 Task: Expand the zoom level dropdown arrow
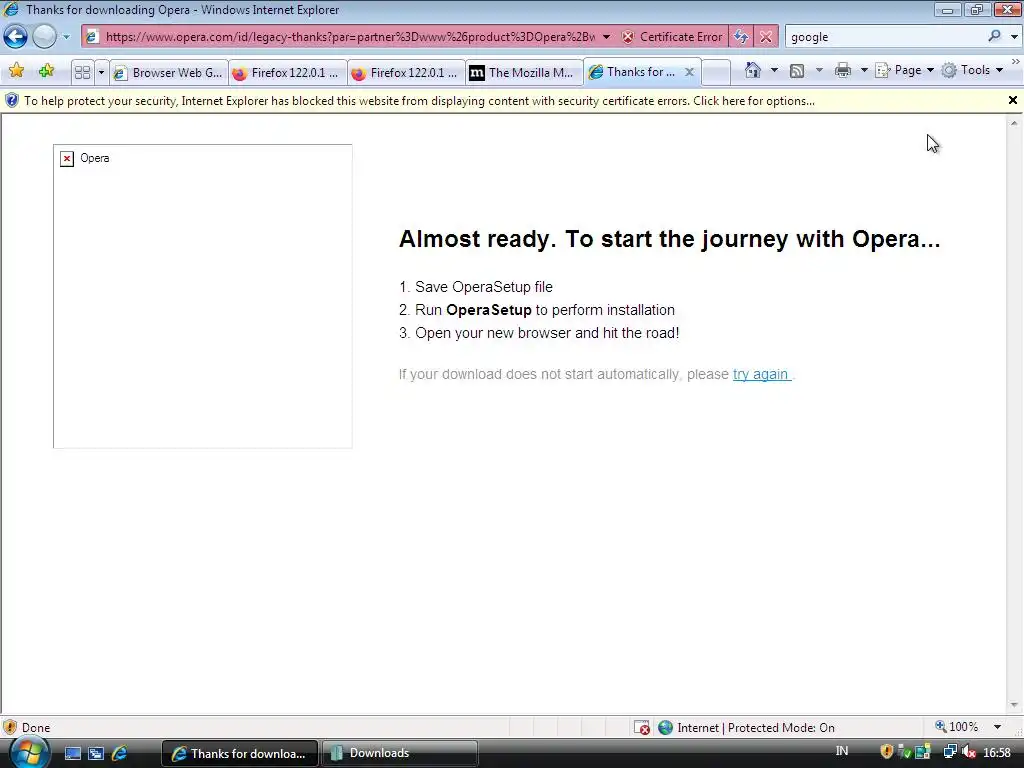[997, 727]
